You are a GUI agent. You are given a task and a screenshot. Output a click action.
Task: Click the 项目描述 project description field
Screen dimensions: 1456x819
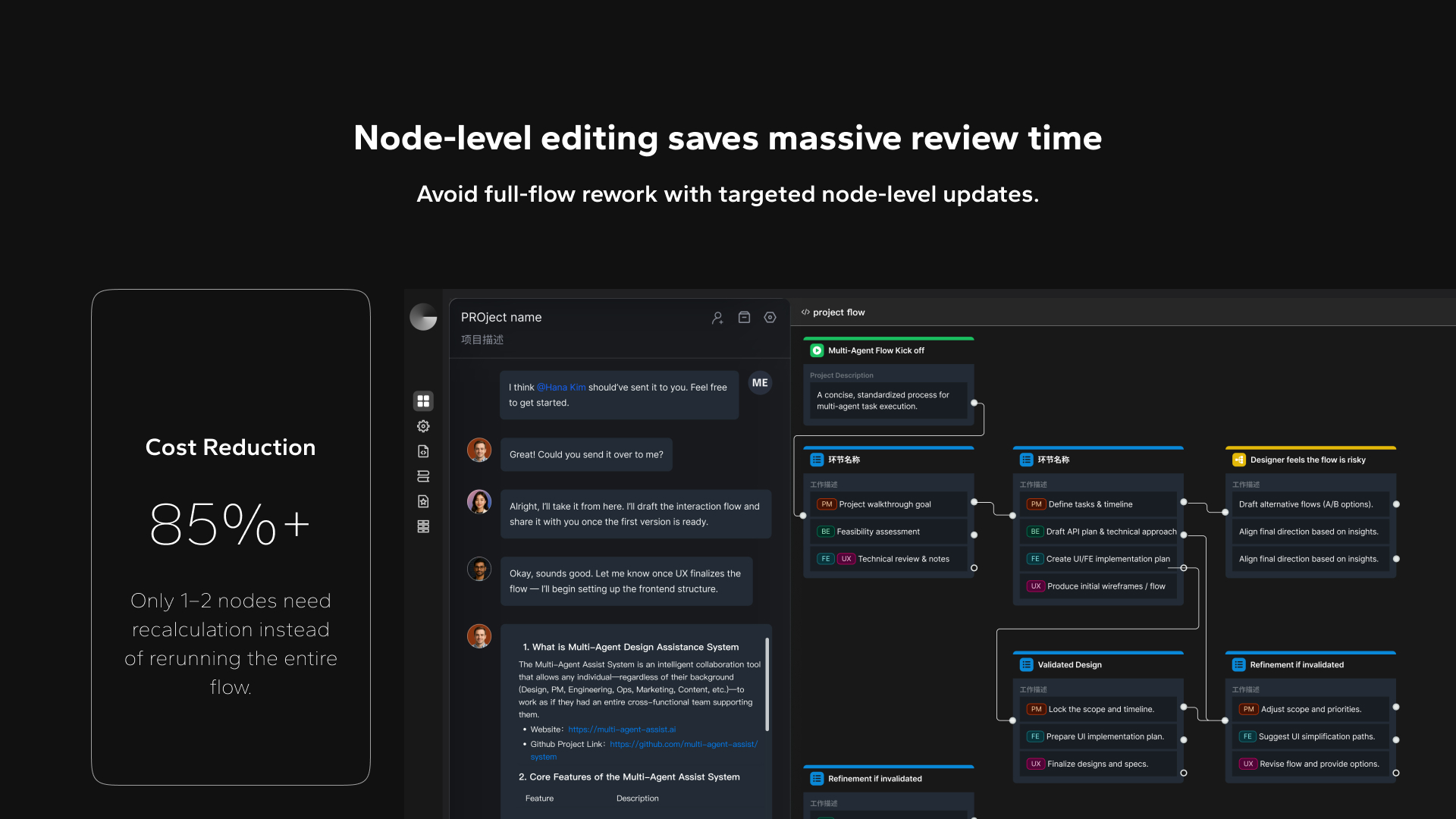(482, 340)
